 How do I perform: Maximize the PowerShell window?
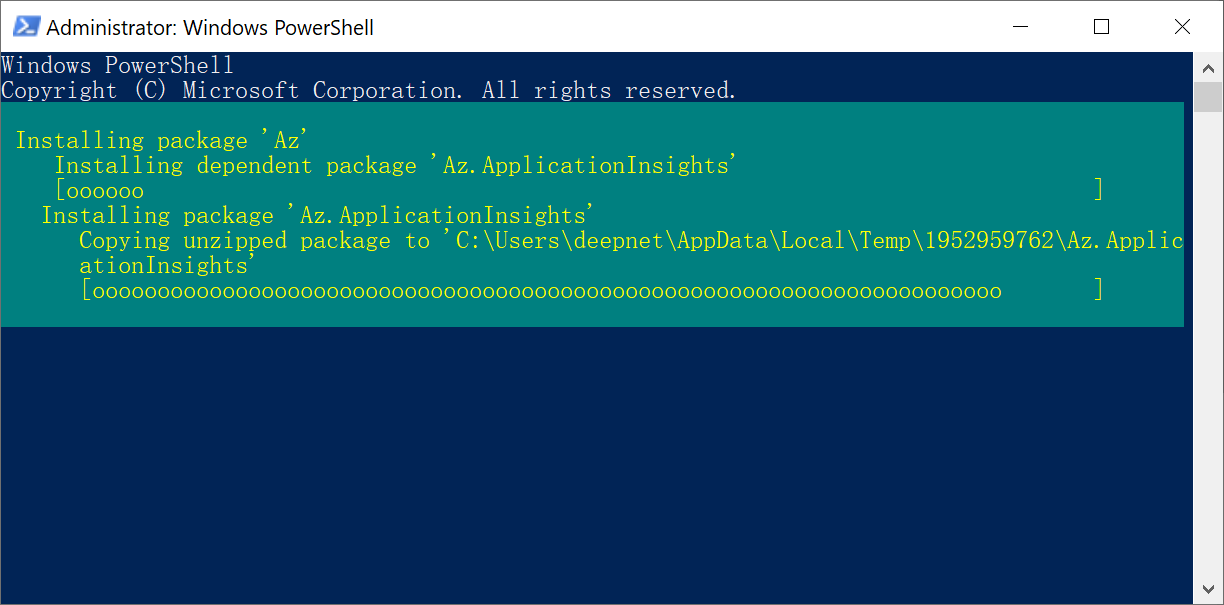pyautogui.click(x=1101, y=27)
